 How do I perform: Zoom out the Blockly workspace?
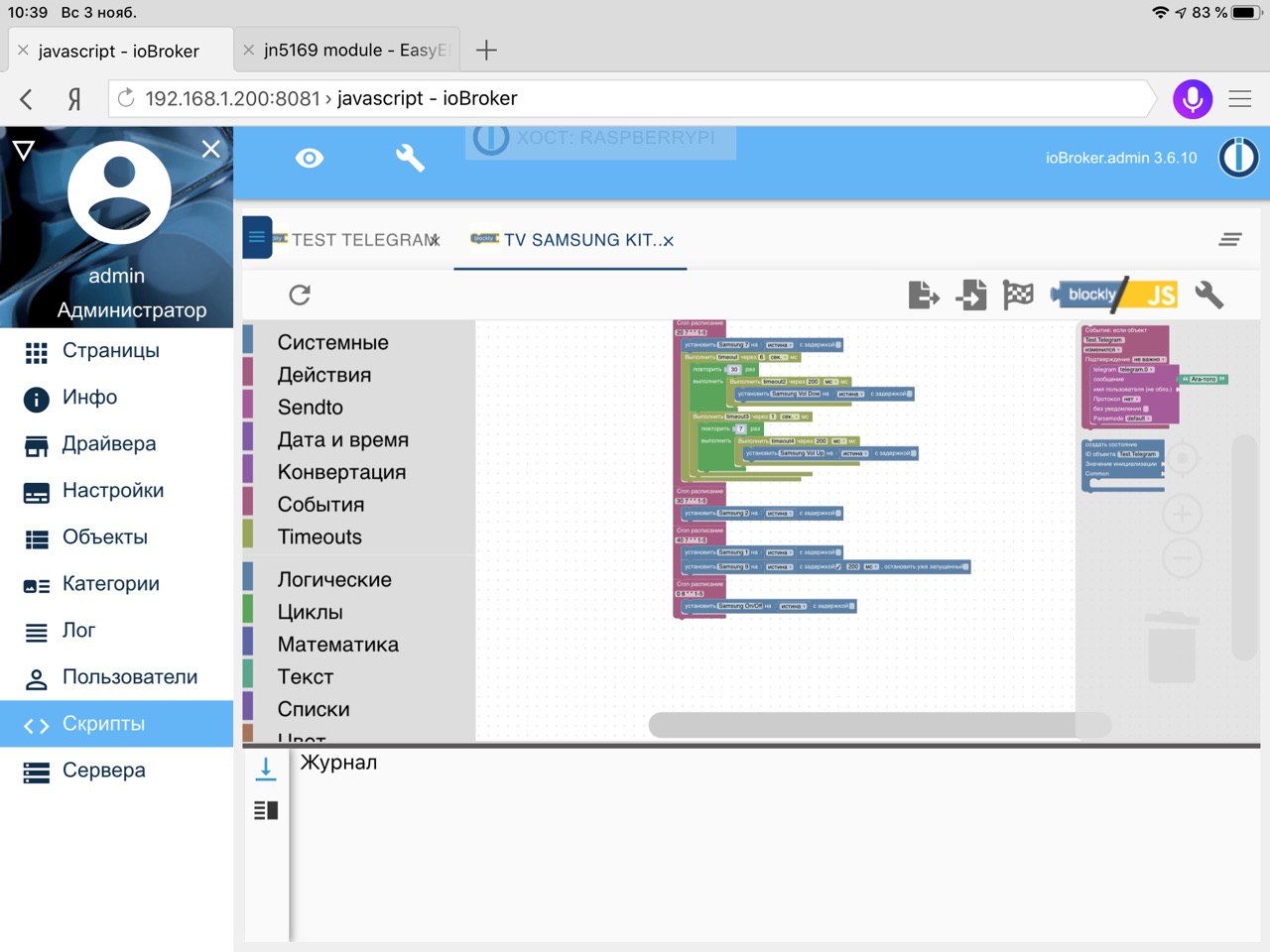point(1182,559)
